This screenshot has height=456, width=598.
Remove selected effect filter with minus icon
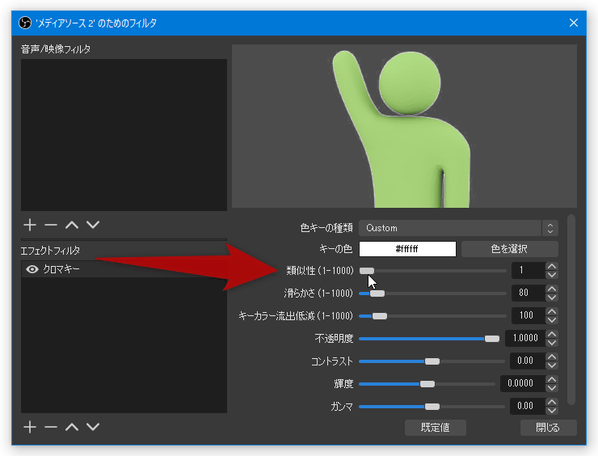[51, 427]
